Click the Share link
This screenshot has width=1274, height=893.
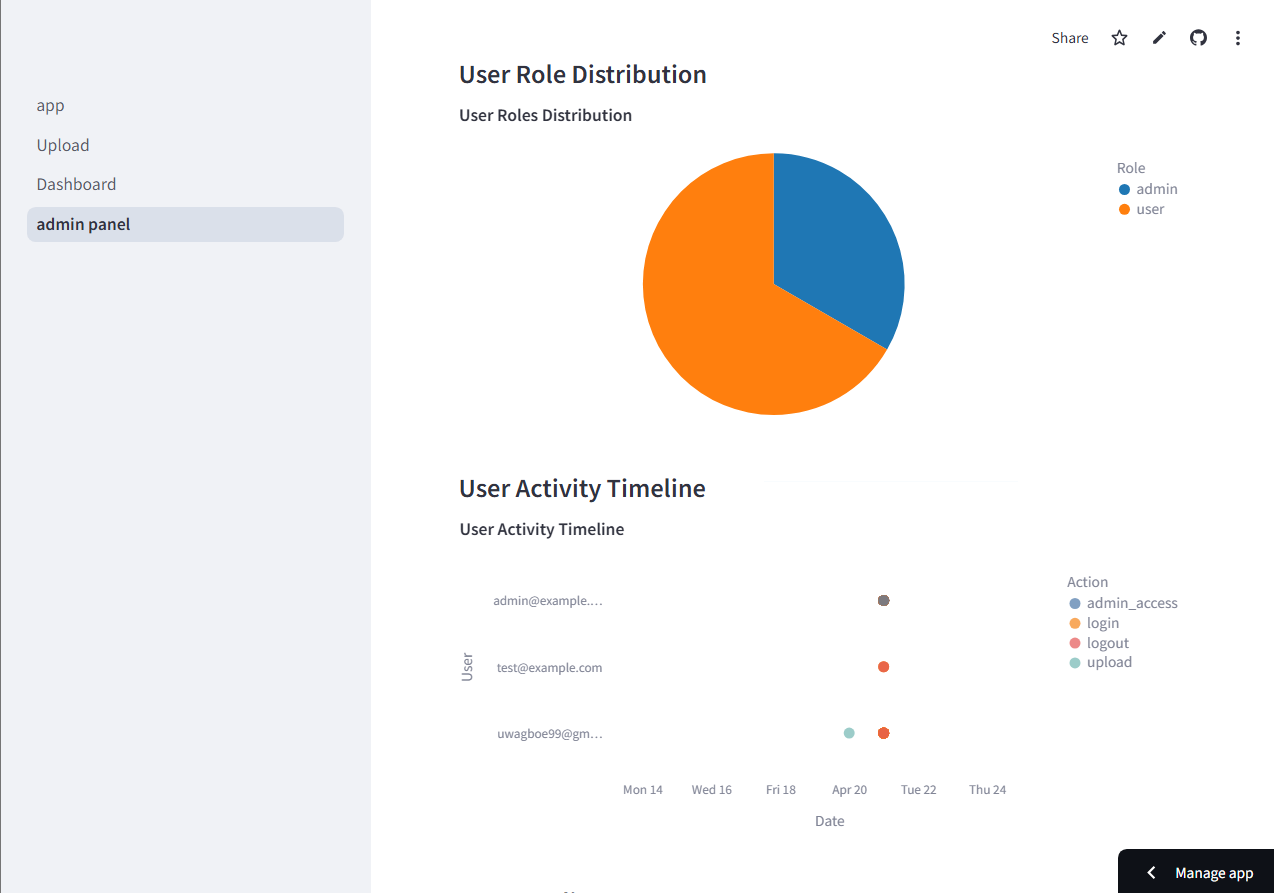(1069, 37)
